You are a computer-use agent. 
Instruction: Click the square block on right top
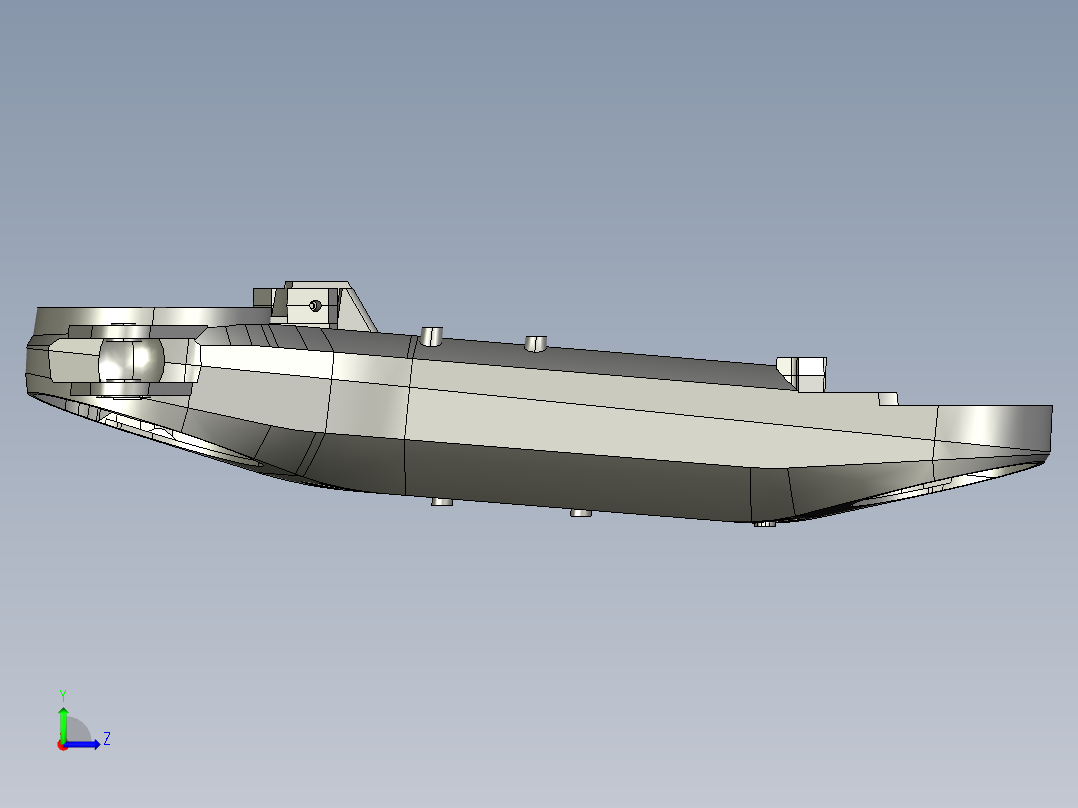(x=802, y=374)
